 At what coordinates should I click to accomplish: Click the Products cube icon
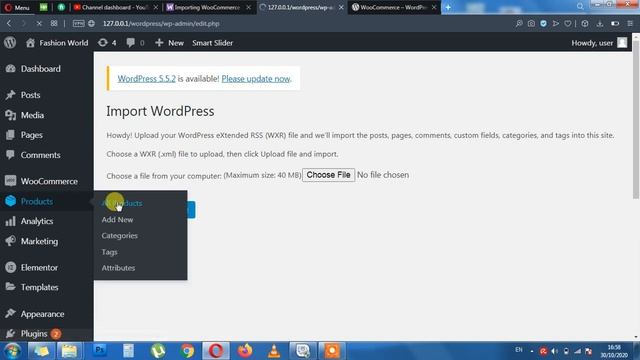click(x=10, y=201)
